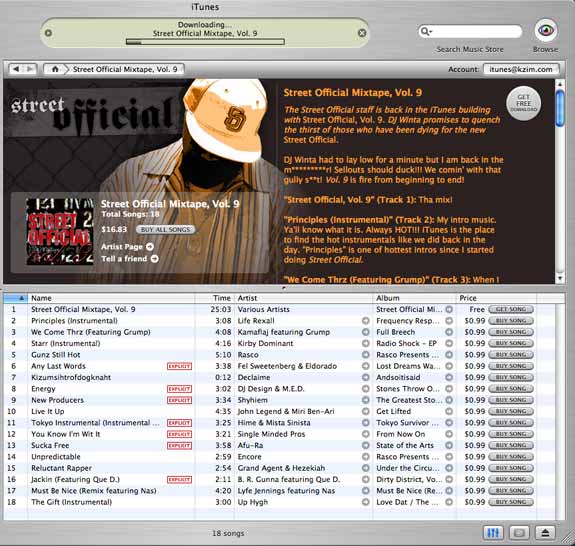575x546 pixels.
Task: Go back with the left arrow button
Action: click(x=16, y=69)
